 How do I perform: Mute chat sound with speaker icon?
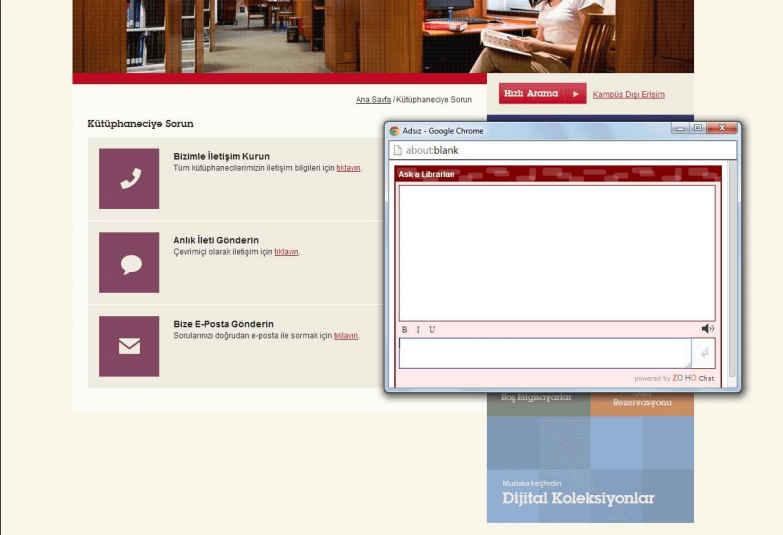[x=708, y=328]
